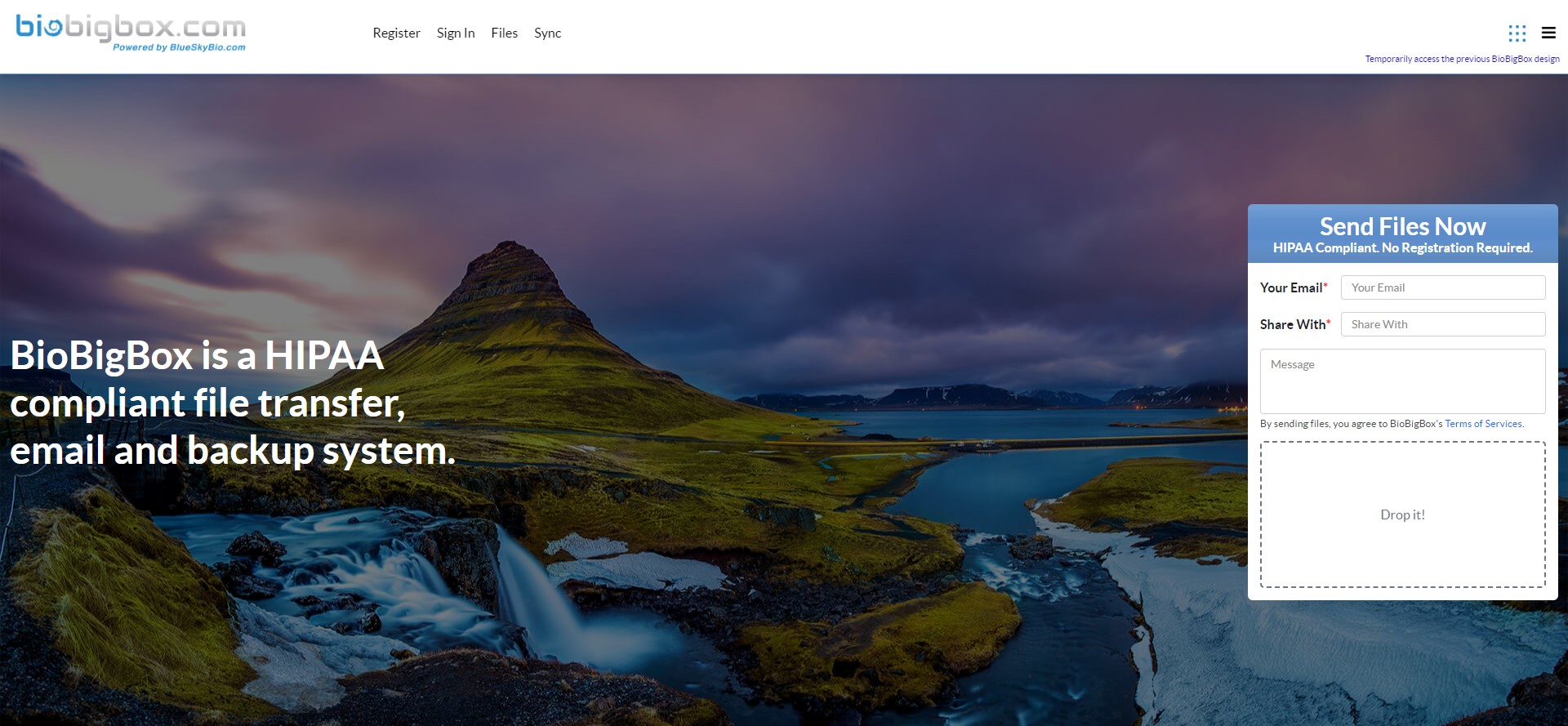Image resolution: width=1568 pixels, height=726 pixels.
Task: Open the Files menu item
Action: tap(504, 33)
